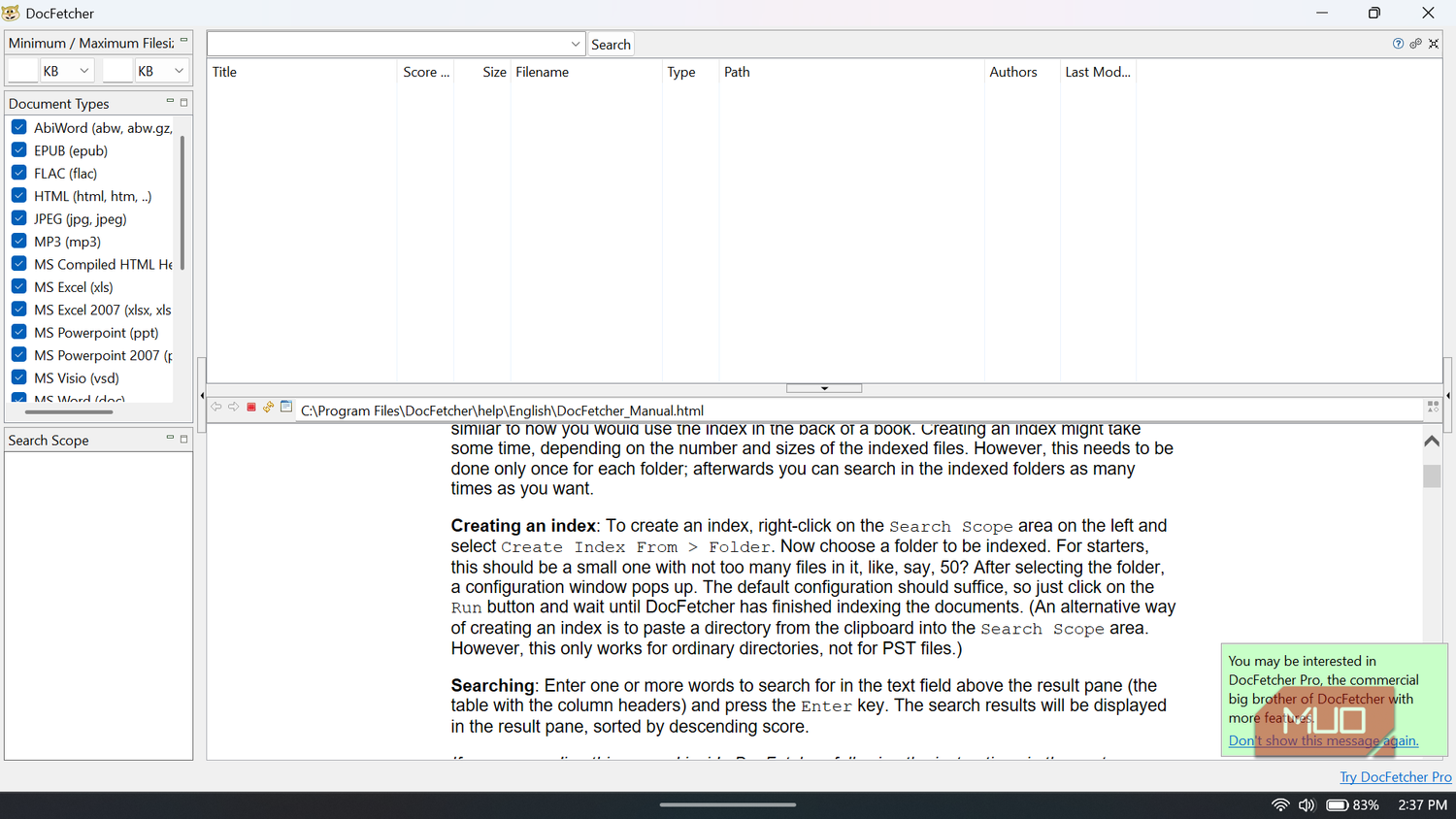Screen dimensions: 1456x819
Task: Go forward in the preview browser
Action: point(234,407)
